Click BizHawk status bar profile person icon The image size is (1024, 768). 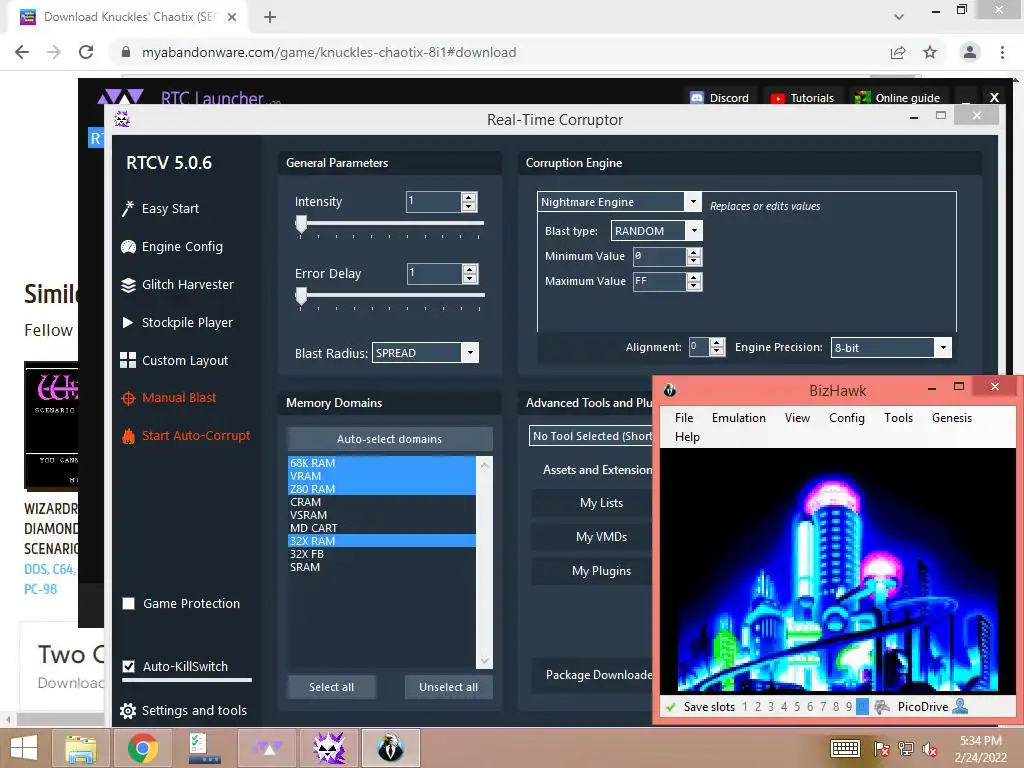tap(960, 706)
